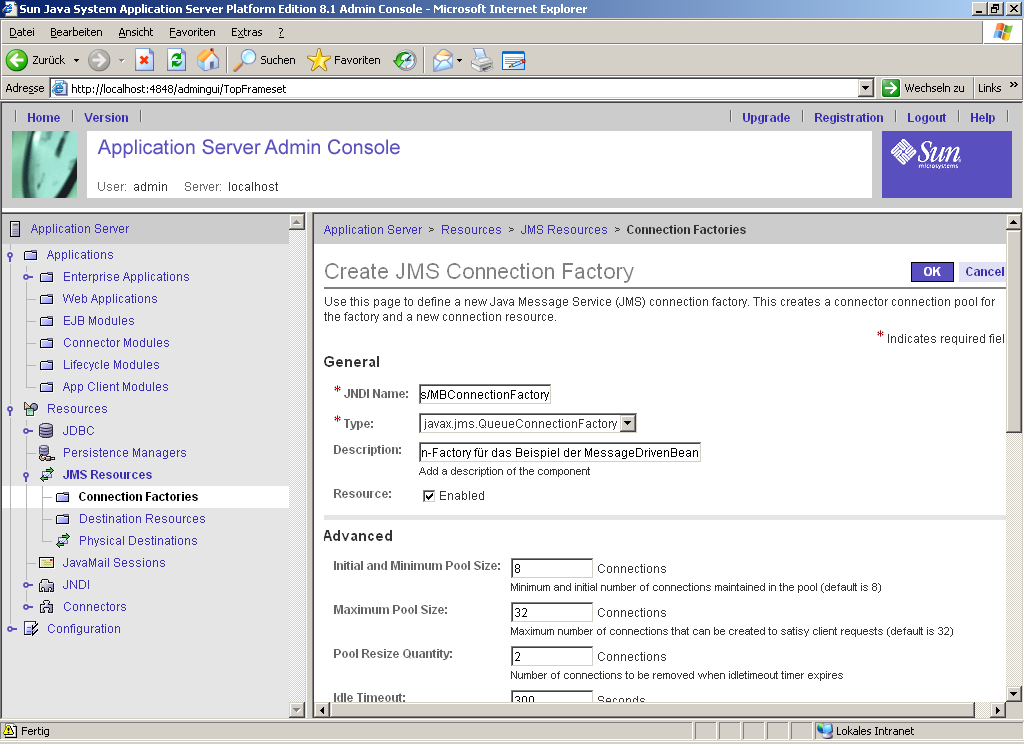Open the Ansicht menu
This screenshot has width=1024, height=744.
point(136,32)
